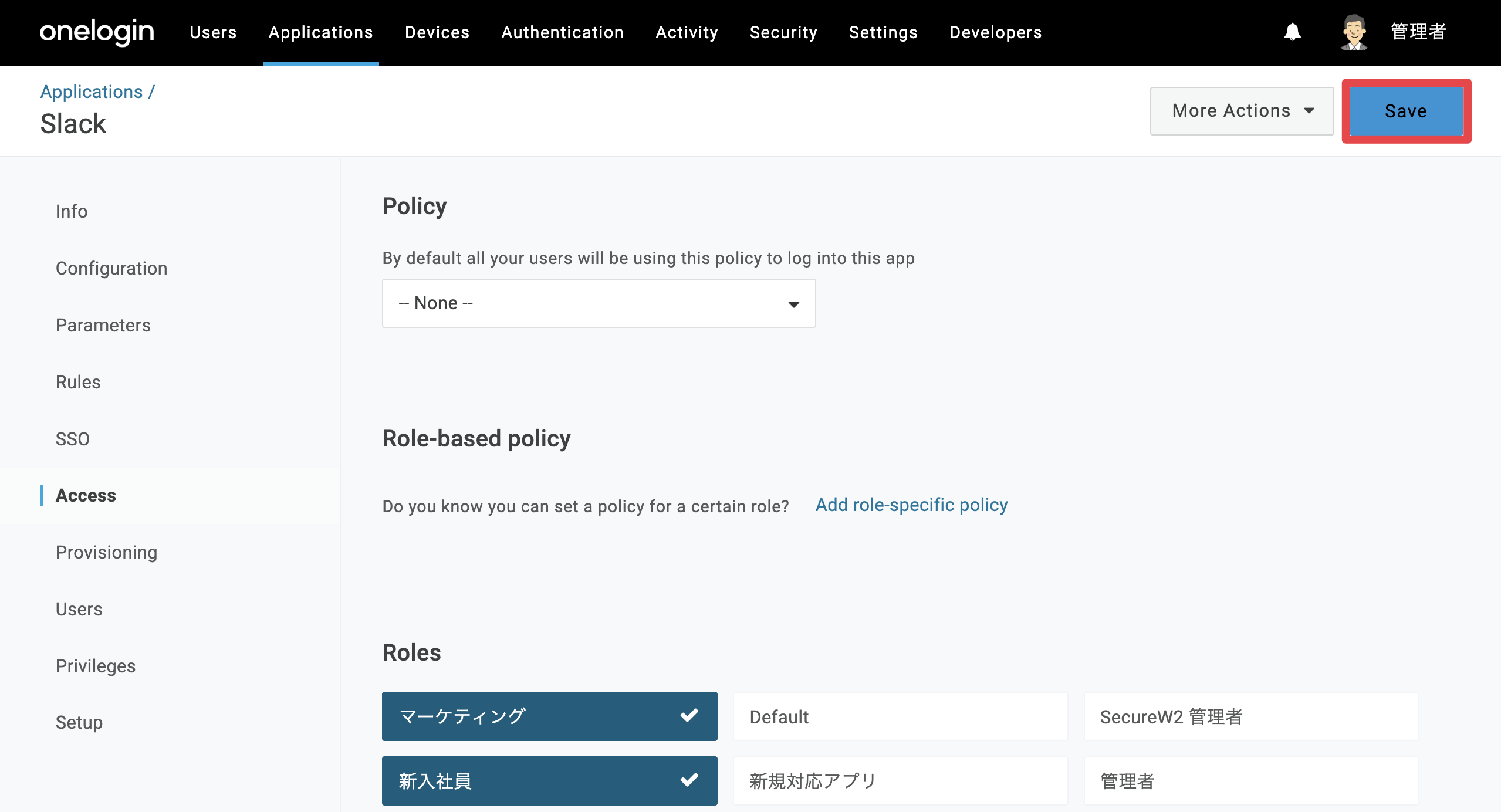The width and height of the screenshot is (1501, 812).
Task: Open the Users top menu
Action: [x=213, y=32]
